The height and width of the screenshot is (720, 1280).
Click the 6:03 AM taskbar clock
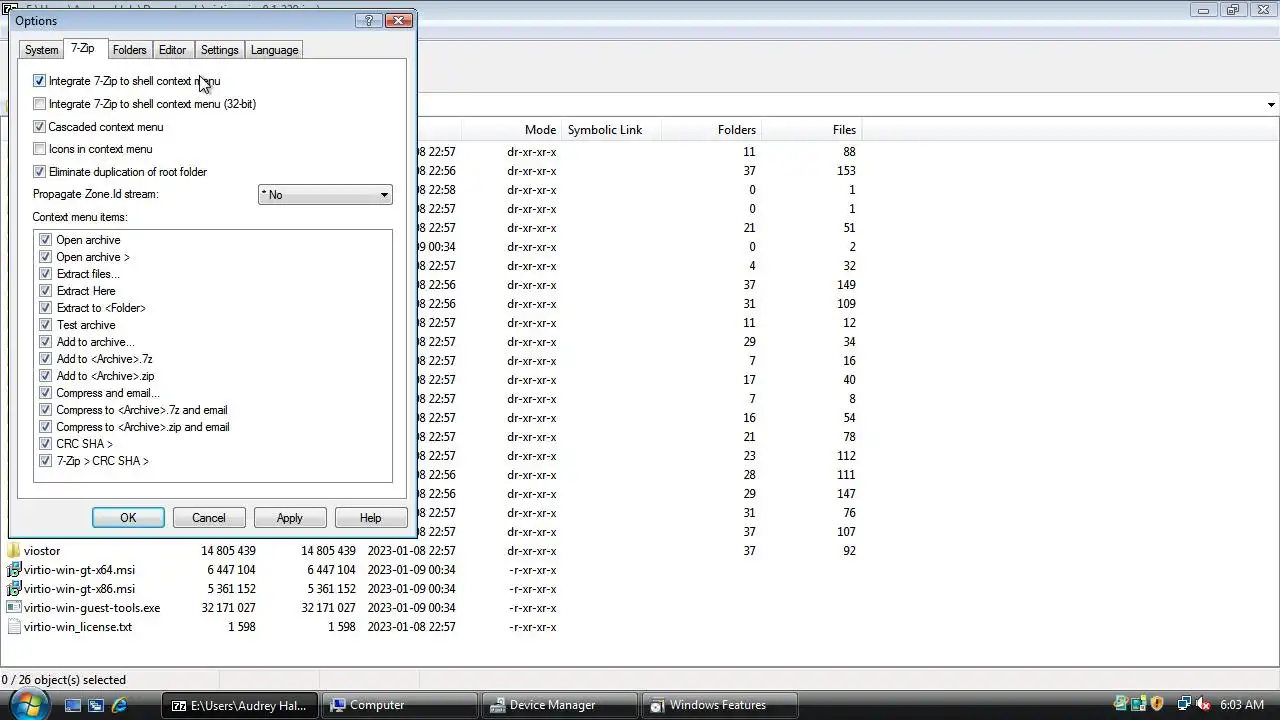[x=1242, y=705]
